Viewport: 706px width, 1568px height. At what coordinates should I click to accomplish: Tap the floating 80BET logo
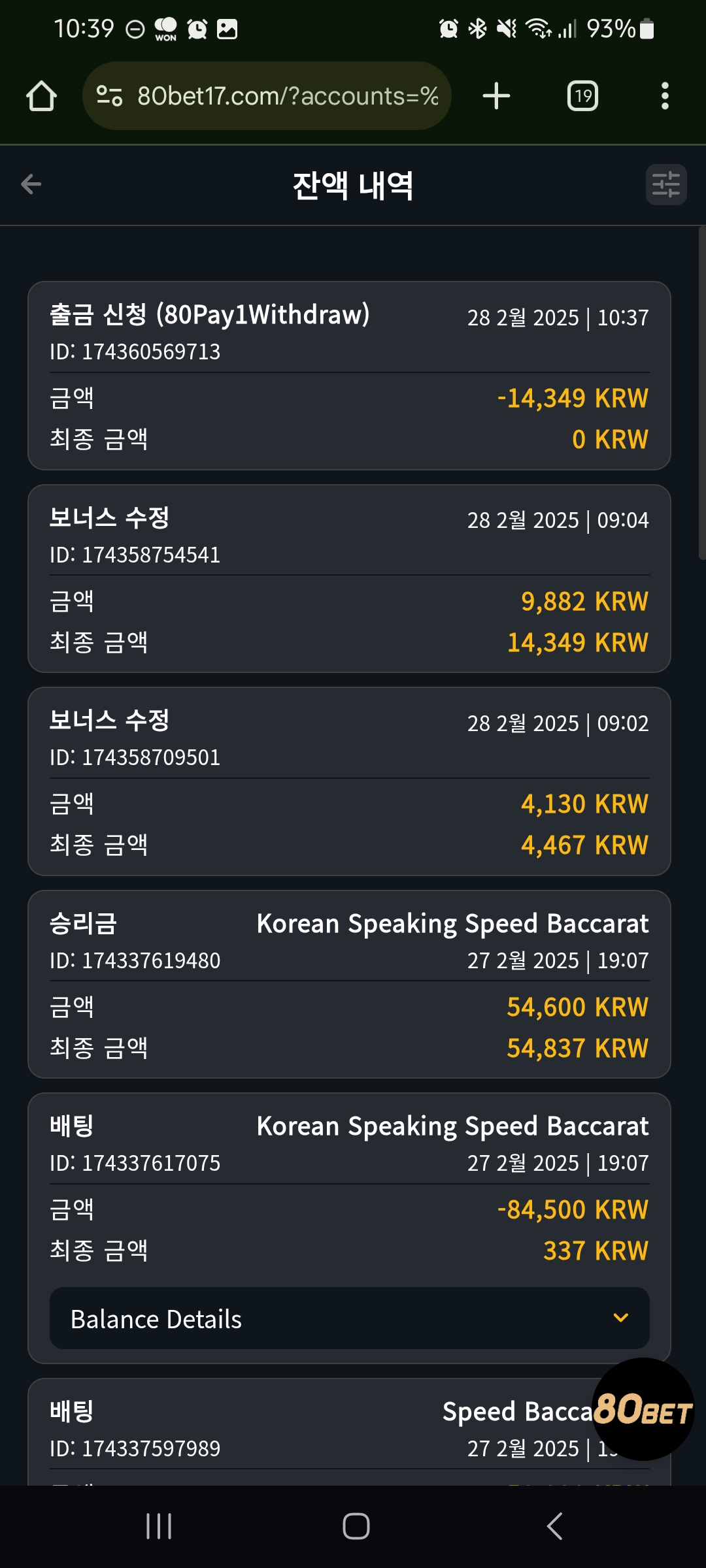coord(643,1409)
